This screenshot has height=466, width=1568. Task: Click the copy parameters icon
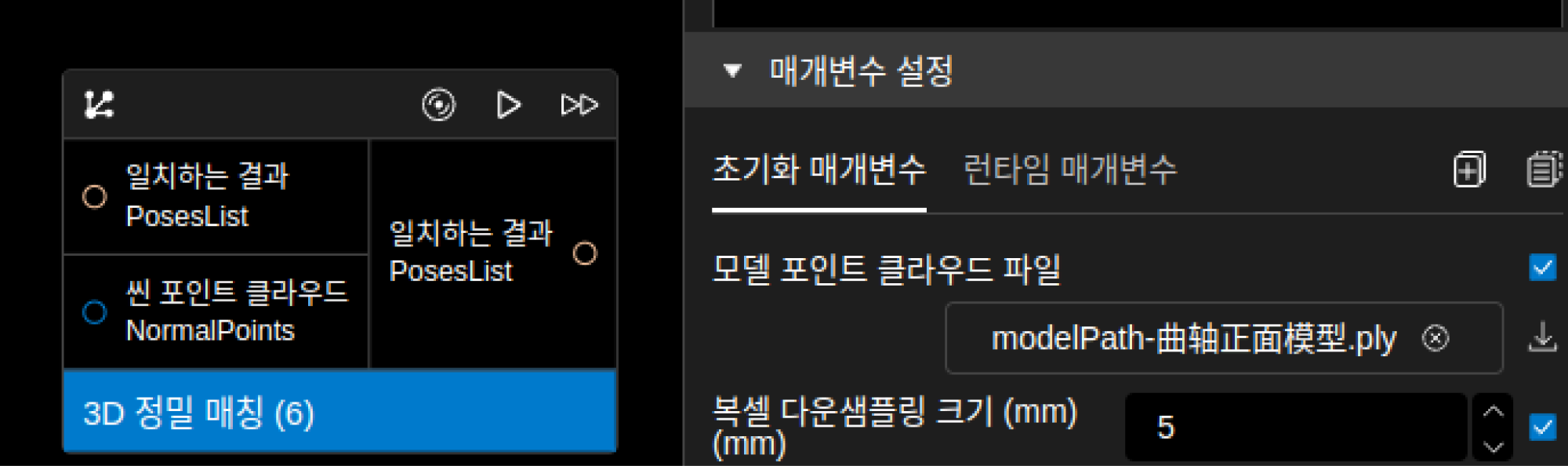coord(1544,169)
